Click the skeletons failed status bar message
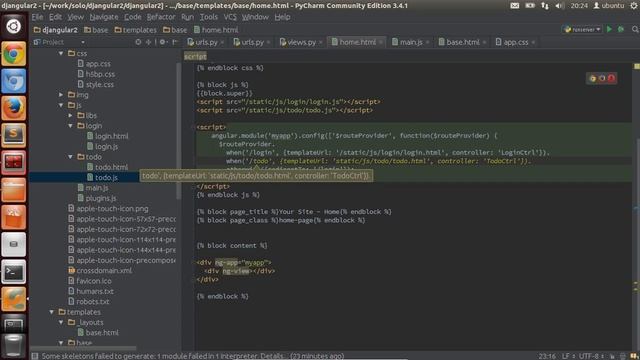This screenshot has width=640, height=360. (193, 356)
